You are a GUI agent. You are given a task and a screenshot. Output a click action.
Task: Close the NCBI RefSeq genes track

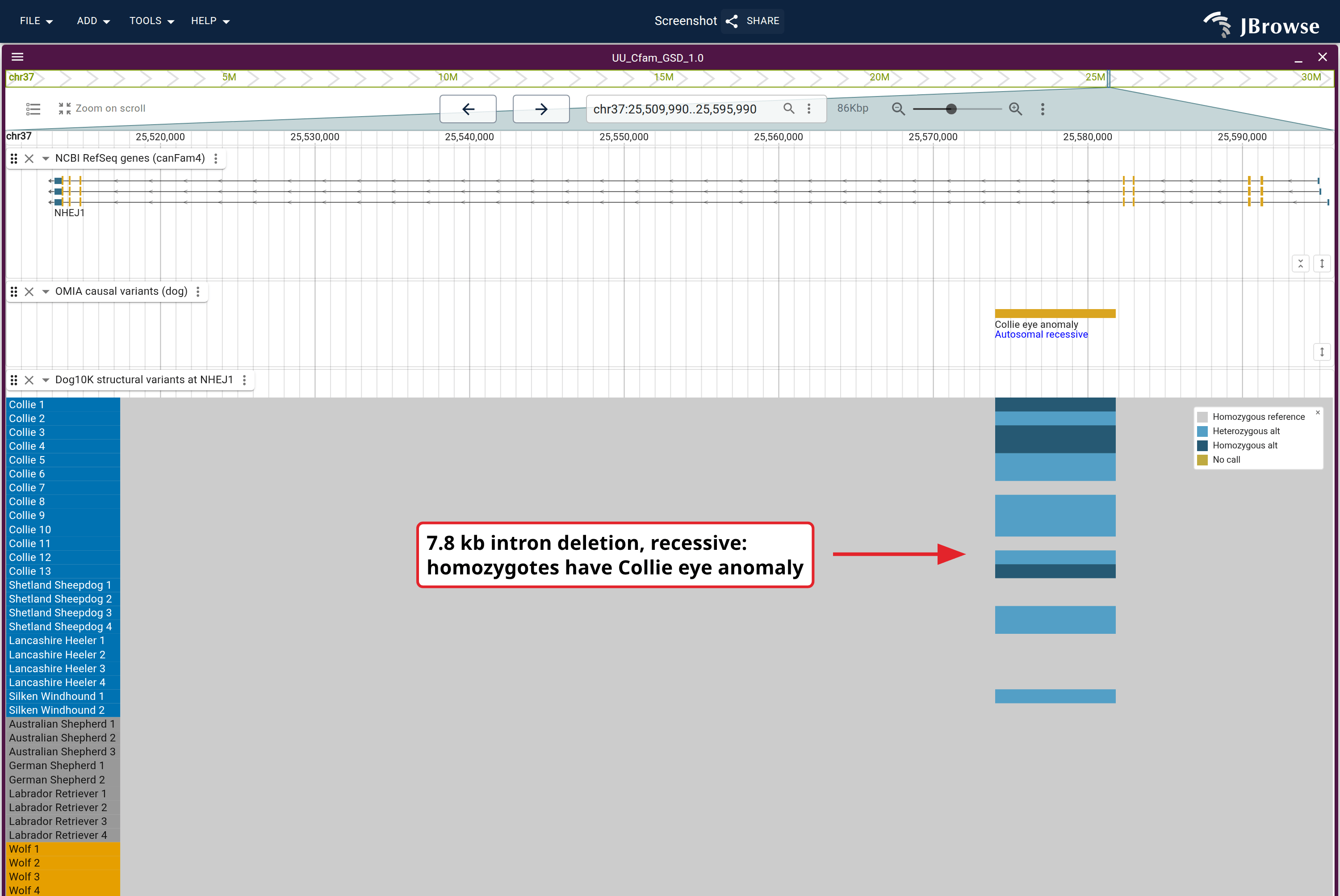(x=29, y=158)
